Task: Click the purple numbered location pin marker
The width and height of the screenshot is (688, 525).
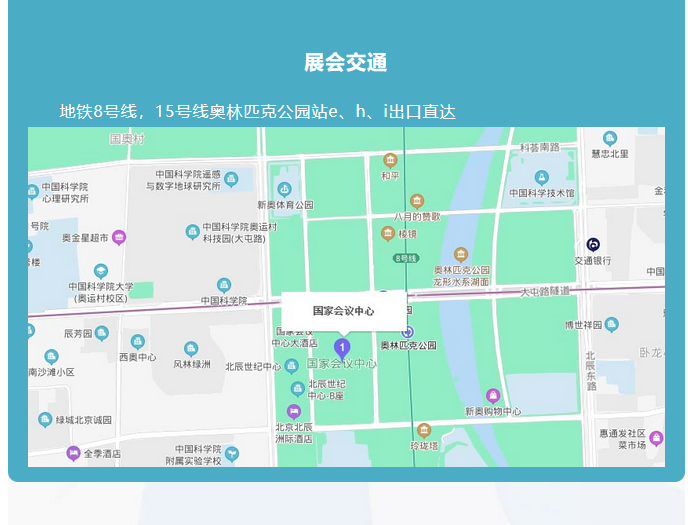Action: [342, 349]
